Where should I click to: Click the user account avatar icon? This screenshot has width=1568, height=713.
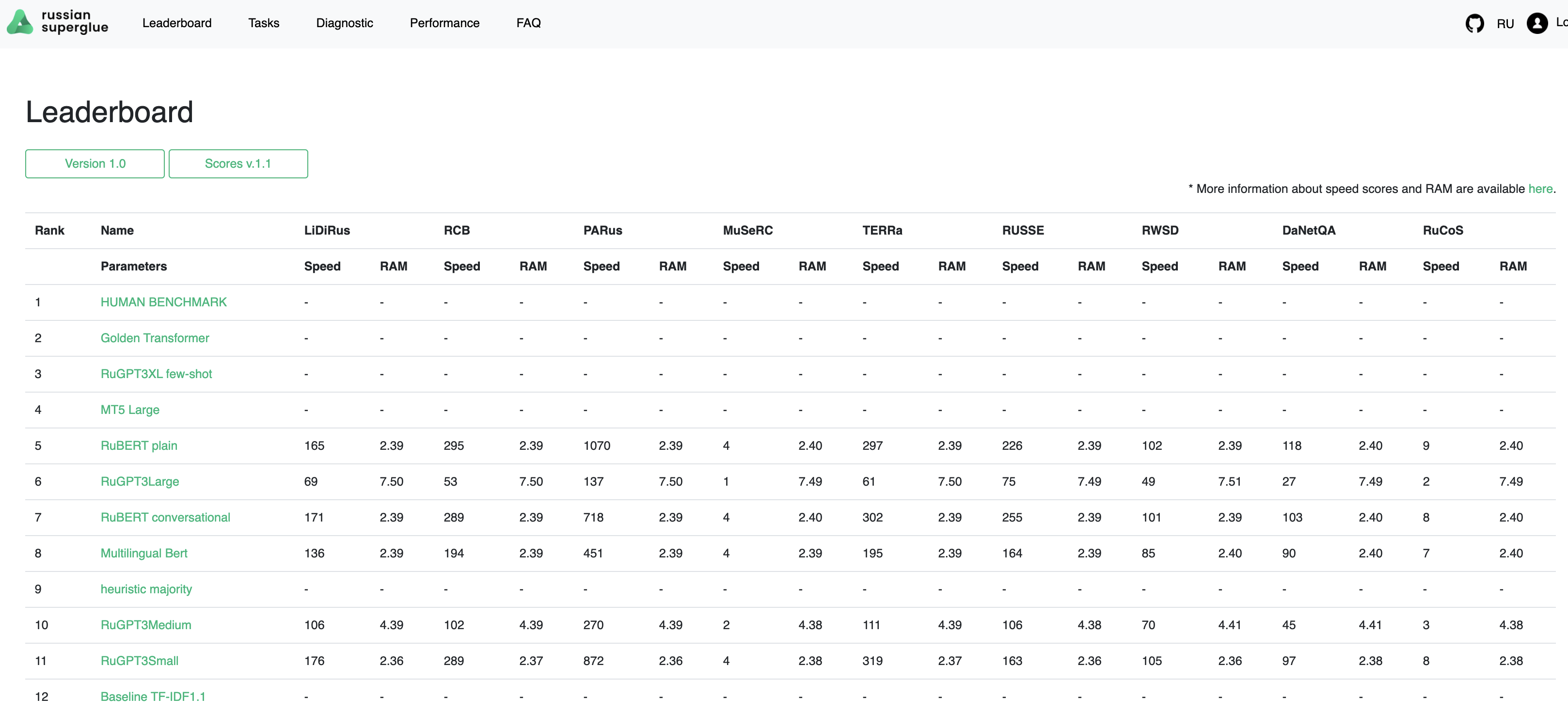coord(1536,24)
